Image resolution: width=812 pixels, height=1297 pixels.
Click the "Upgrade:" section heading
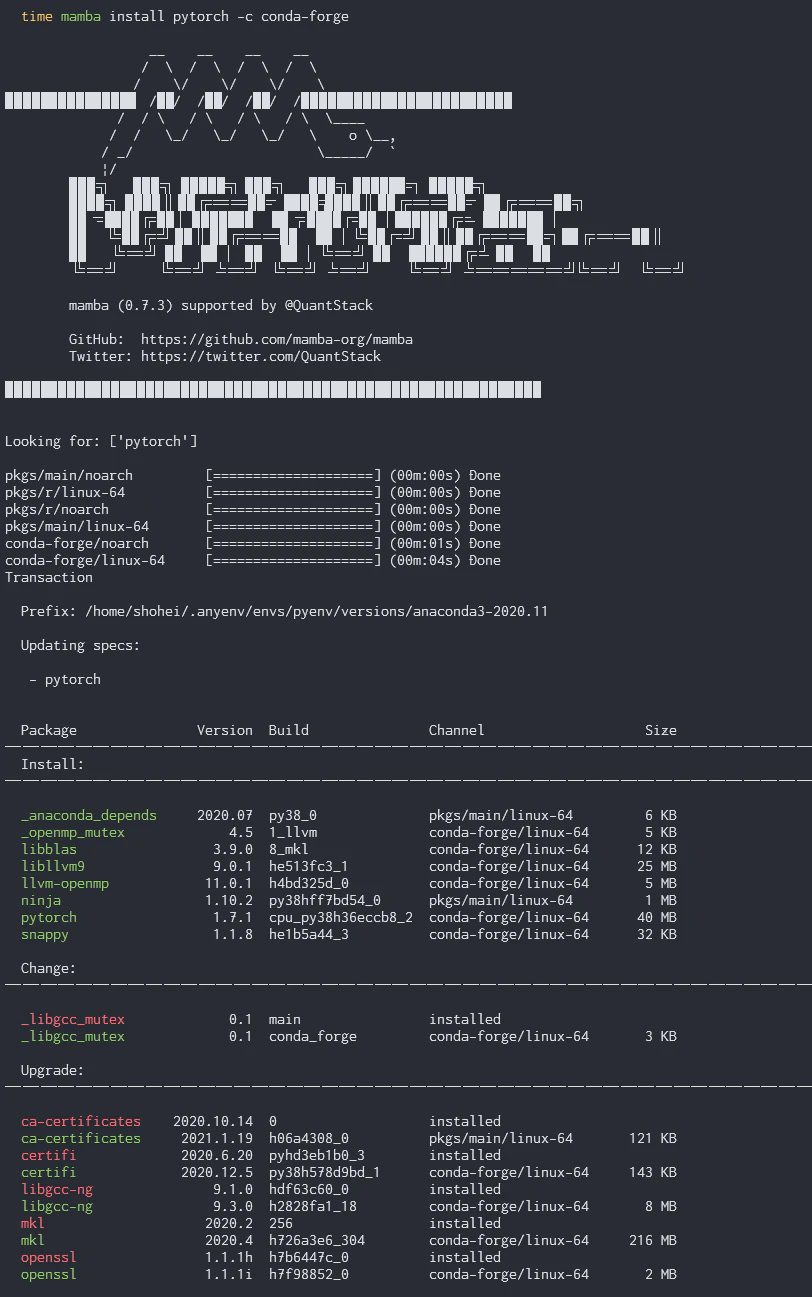point(53,1070)
